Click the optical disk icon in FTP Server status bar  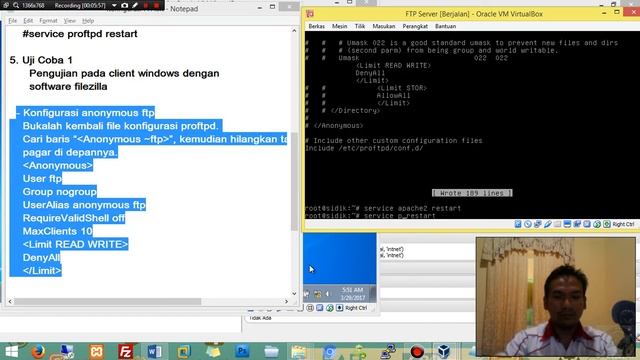coord(528,224)
